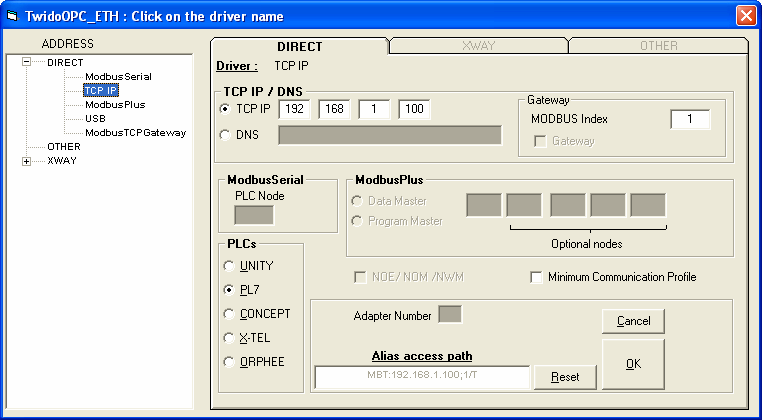762x420 pixels.
Task: Select TCP IP driver in tree
Action: [101, 90]
